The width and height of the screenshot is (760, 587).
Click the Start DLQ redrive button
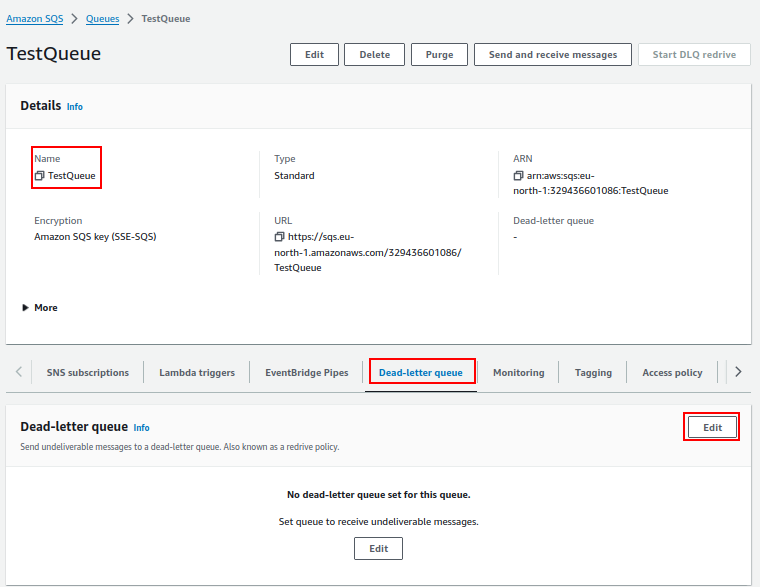[x=694, y=54]
